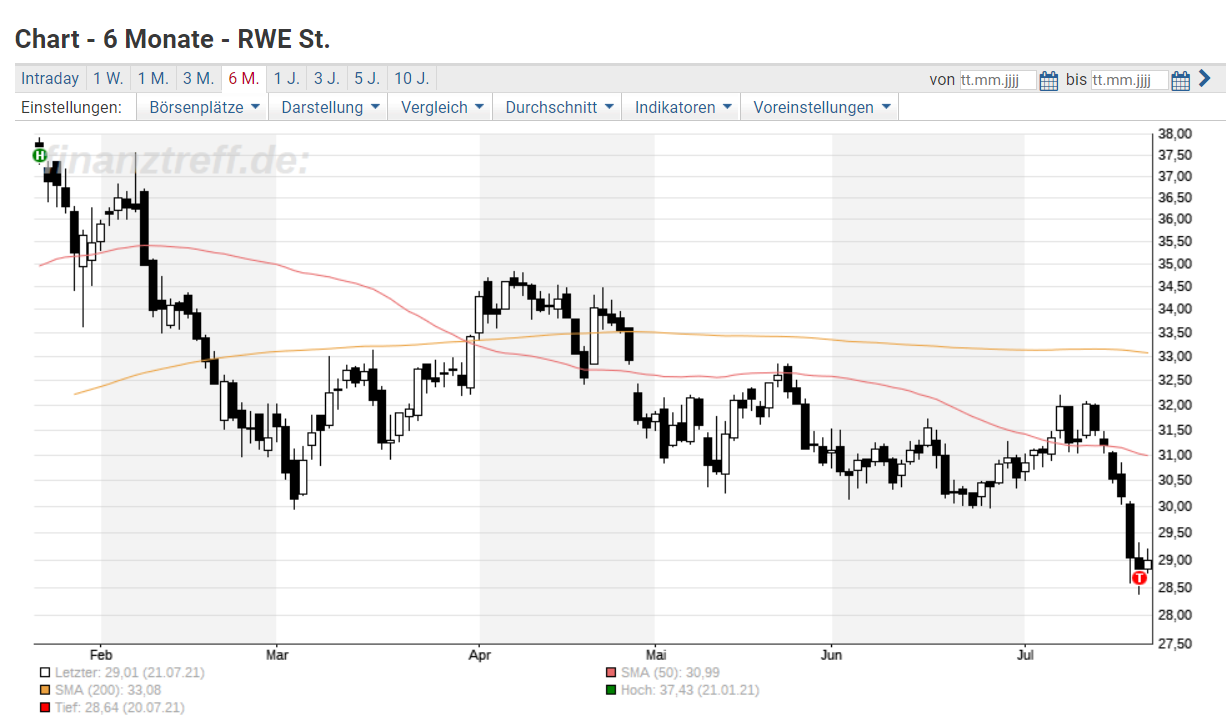This screenshot has height=718, width=1226.
Task: Click the legend text 'Hoch: 37,43 (21.01.21)'
Action: click(689, 690)
